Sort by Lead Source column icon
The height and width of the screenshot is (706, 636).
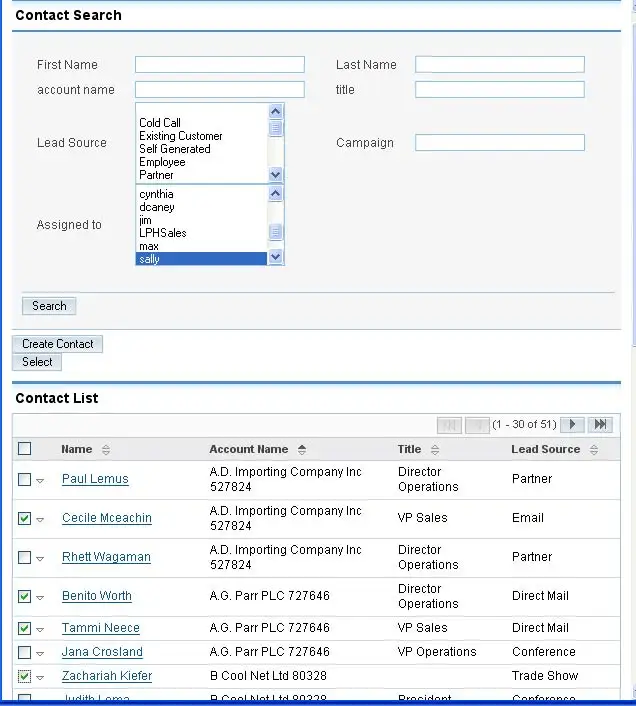point(594,449)
